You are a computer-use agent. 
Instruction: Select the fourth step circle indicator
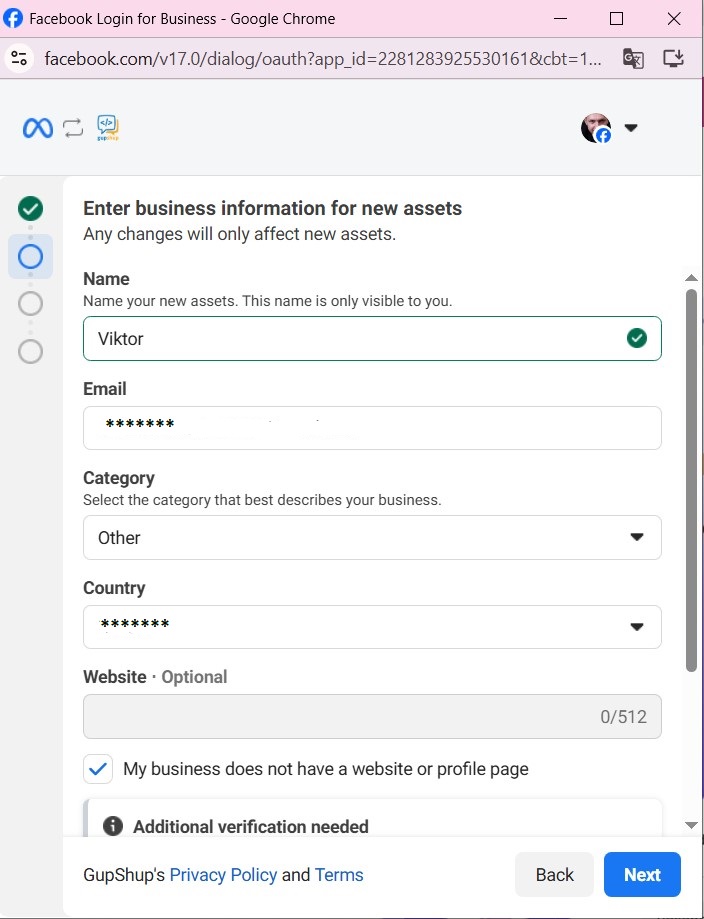(31, 351)
